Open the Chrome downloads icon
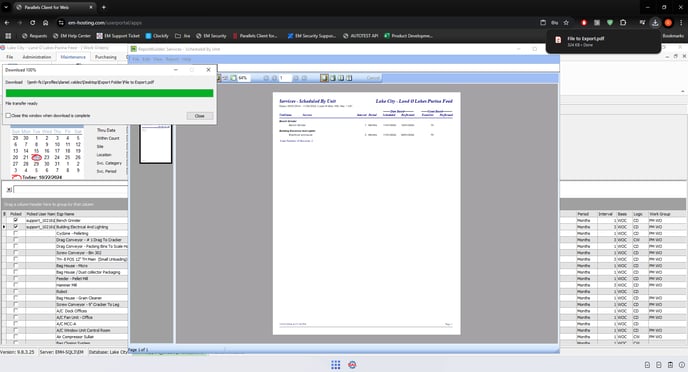Image resolution: width=688 pixels, height=372 pixels. point(655,22)
